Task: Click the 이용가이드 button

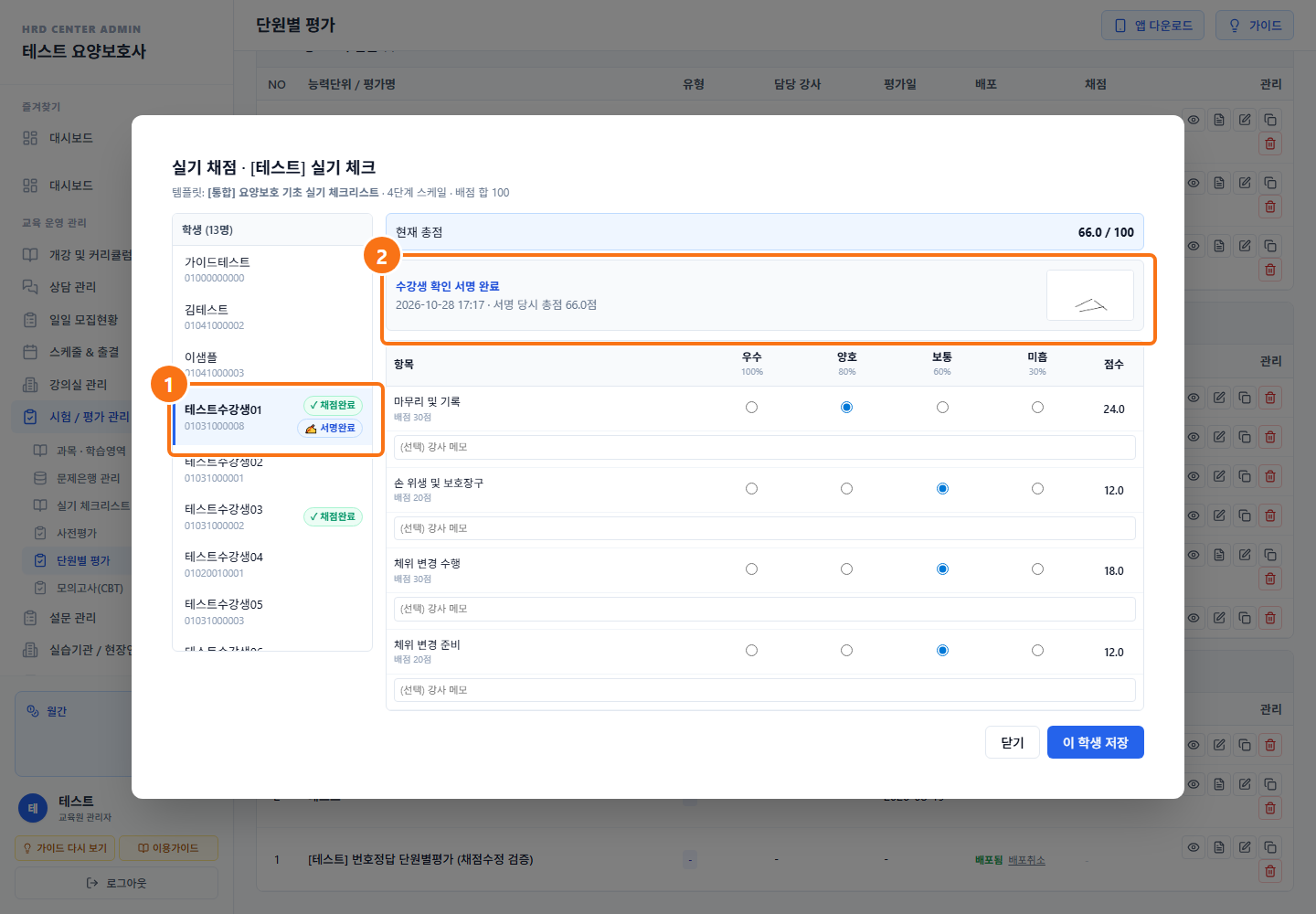Action: click(x=168, y=848)
